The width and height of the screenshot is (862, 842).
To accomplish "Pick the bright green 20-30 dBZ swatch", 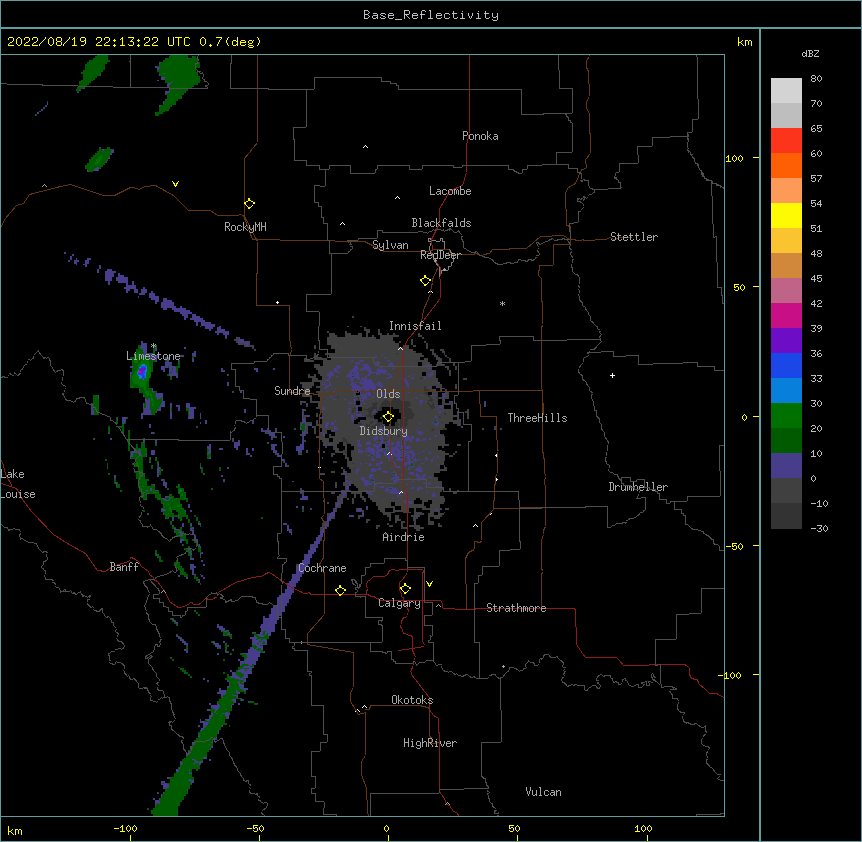I will [786, 416].
